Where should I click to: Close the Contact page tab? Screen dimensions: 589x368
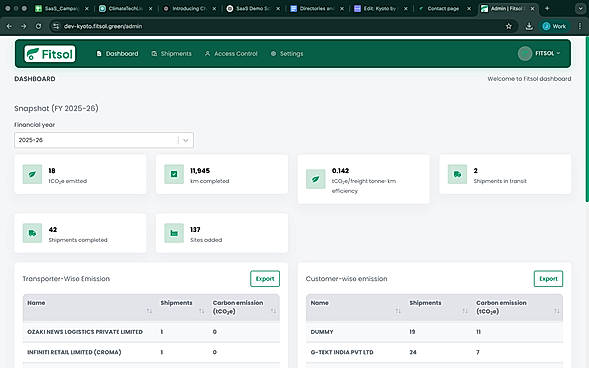point(469,8)
